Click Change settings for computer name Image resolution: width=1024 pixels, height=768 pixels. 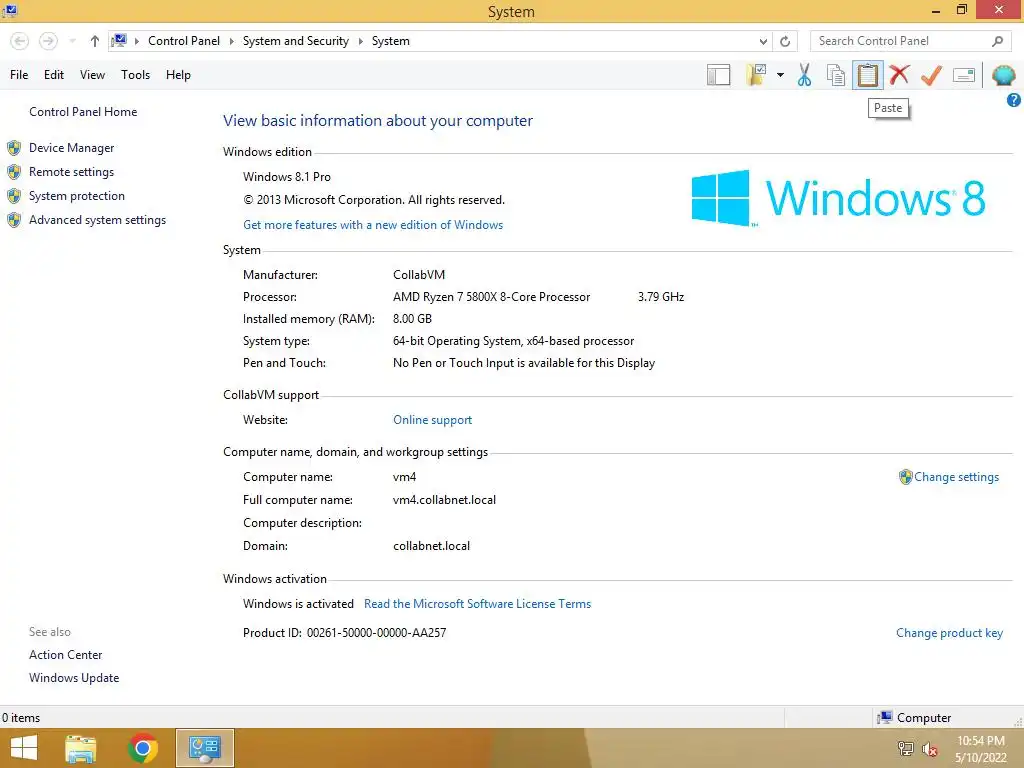coord(956,477)
